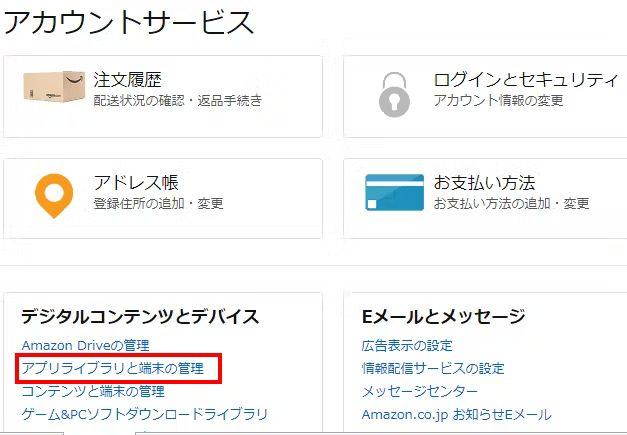Click the blue credit card icon
Image resolution: width=627 pixels, height=435 pixels.
[393, 193]
